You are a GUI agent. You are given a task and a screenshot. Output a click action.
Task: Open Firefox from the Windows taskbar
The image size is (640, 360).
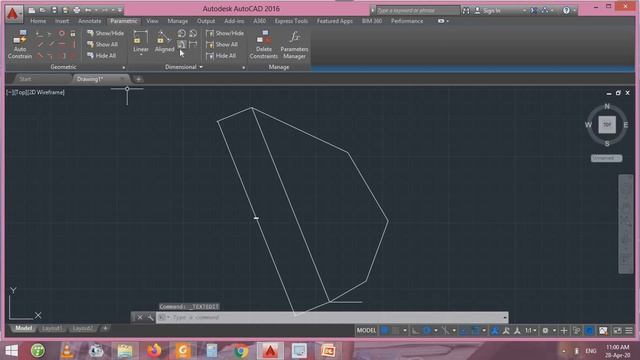tap(154, 351)
